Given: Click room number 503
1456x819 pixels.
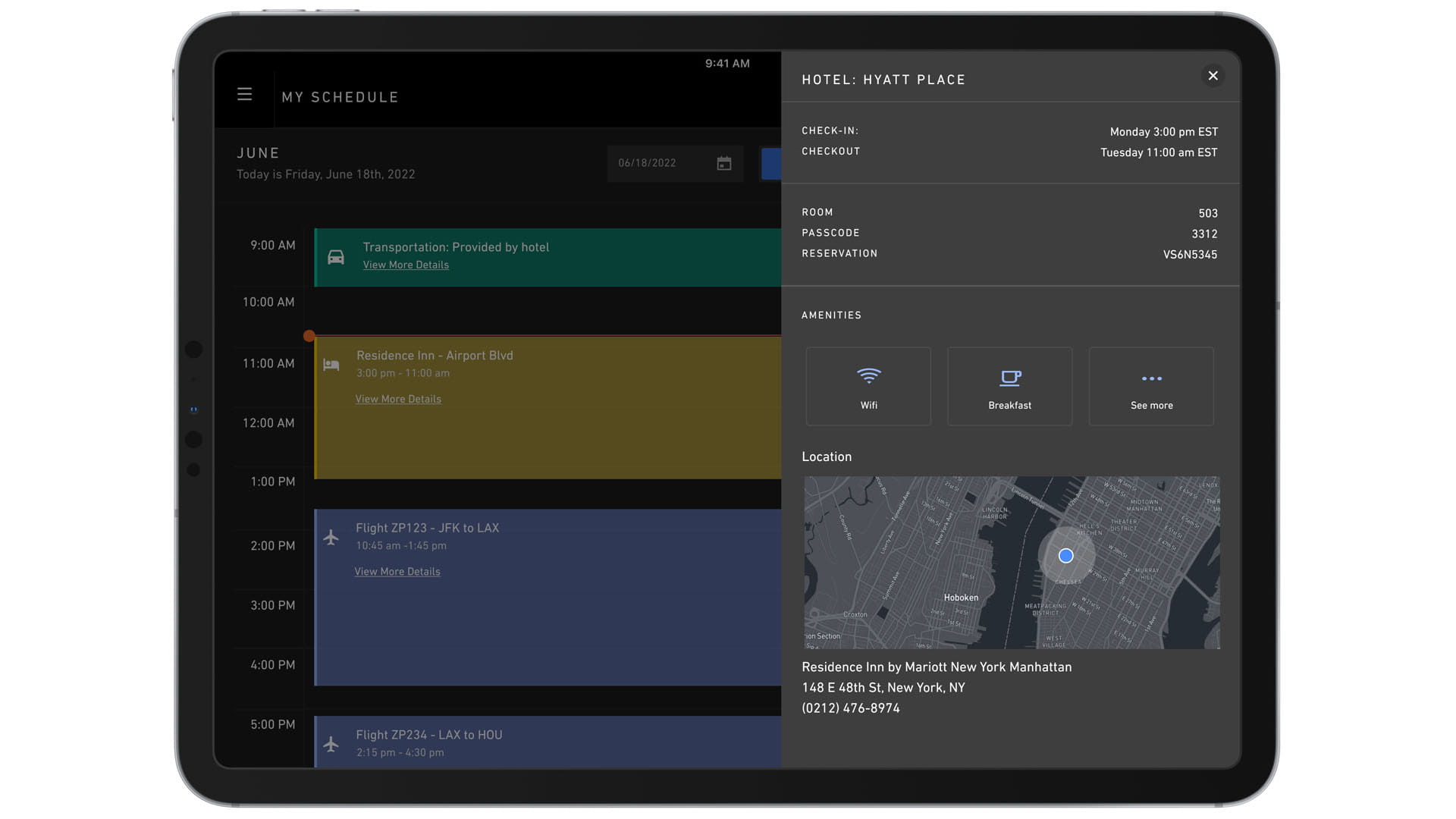Looking at the screenshot, I should tap(1208, 214).
